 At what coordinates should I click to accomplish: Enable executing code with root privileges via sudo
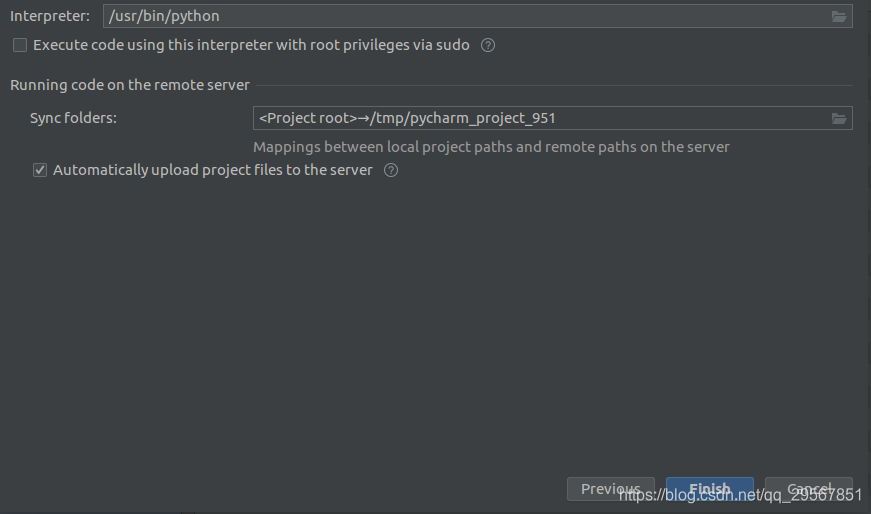click(20, 46)
